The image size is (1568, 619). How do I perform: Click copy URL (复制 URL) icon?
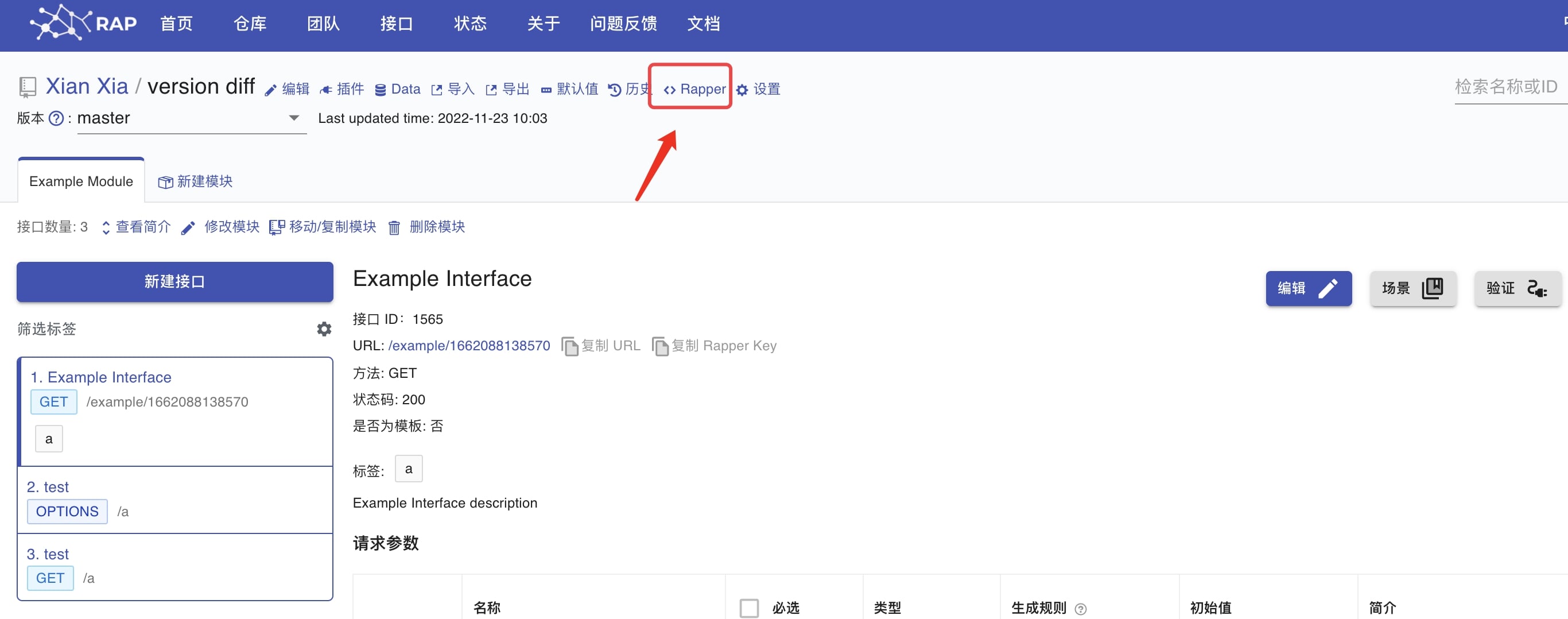click(570, 346)
